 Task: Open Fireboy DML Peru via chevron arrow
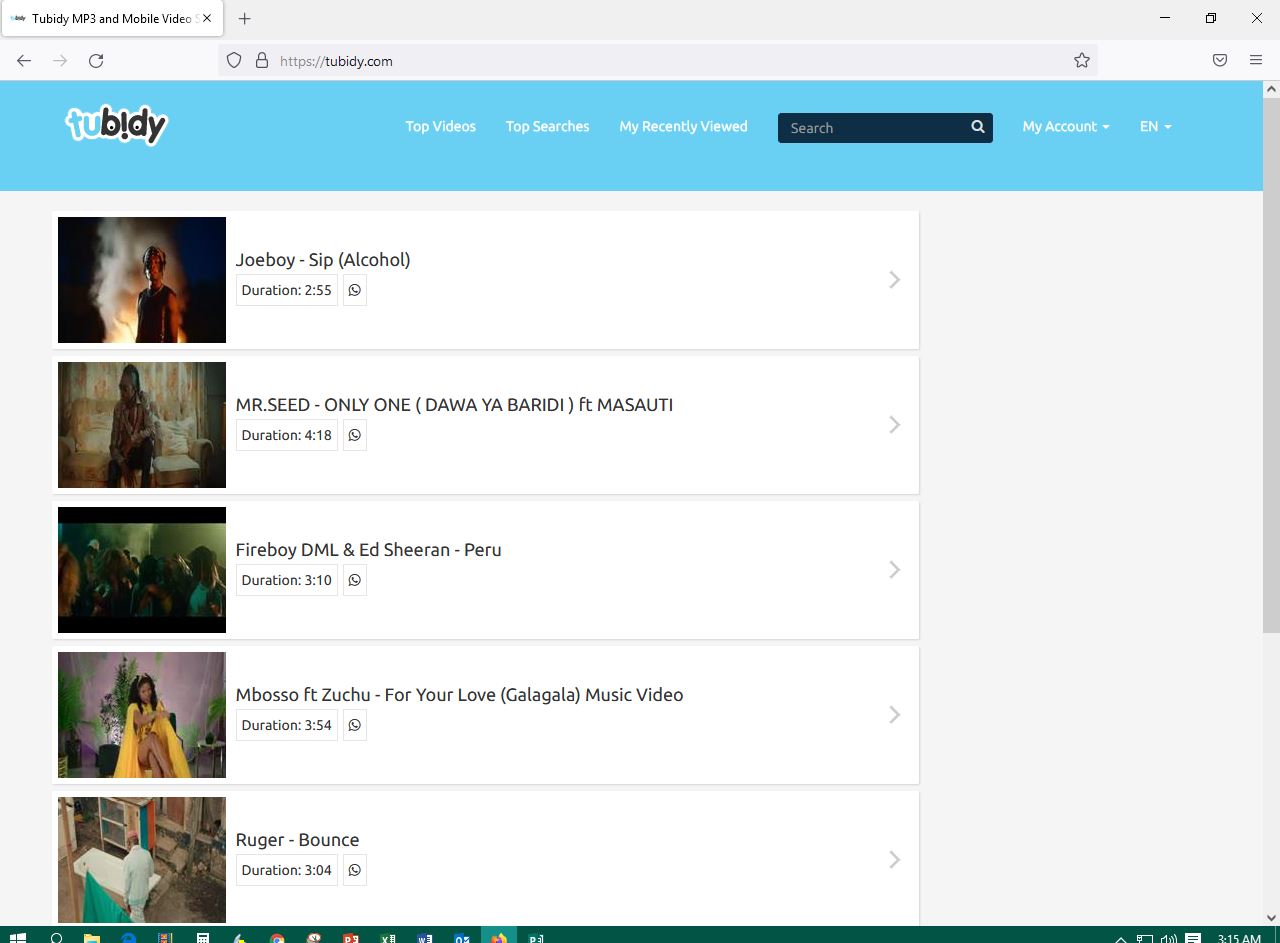895,570
